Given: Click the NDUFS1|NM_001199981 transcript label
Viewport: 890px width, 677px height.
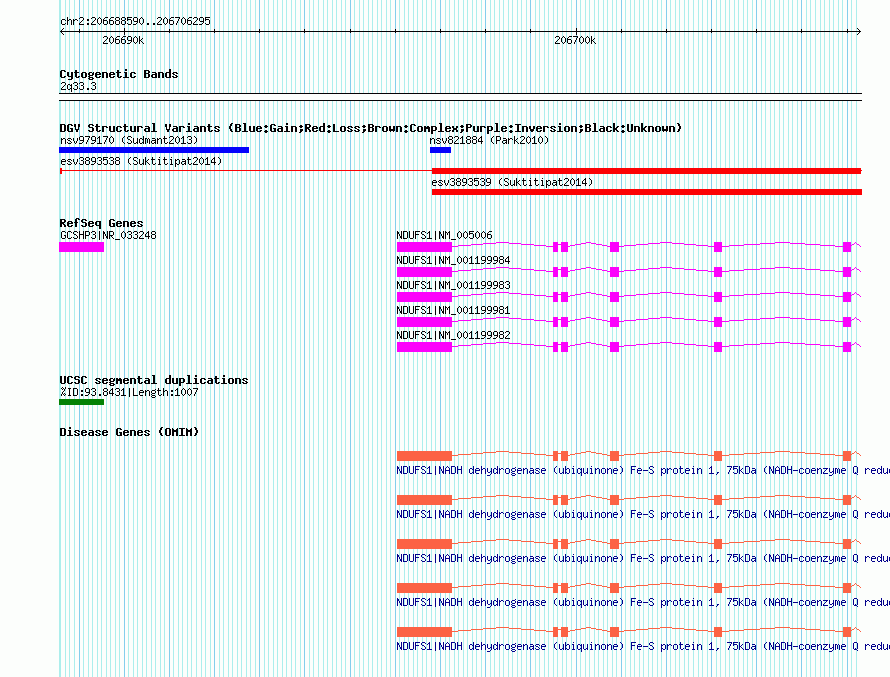Looking at the screenshot, I should coord(454,310).
